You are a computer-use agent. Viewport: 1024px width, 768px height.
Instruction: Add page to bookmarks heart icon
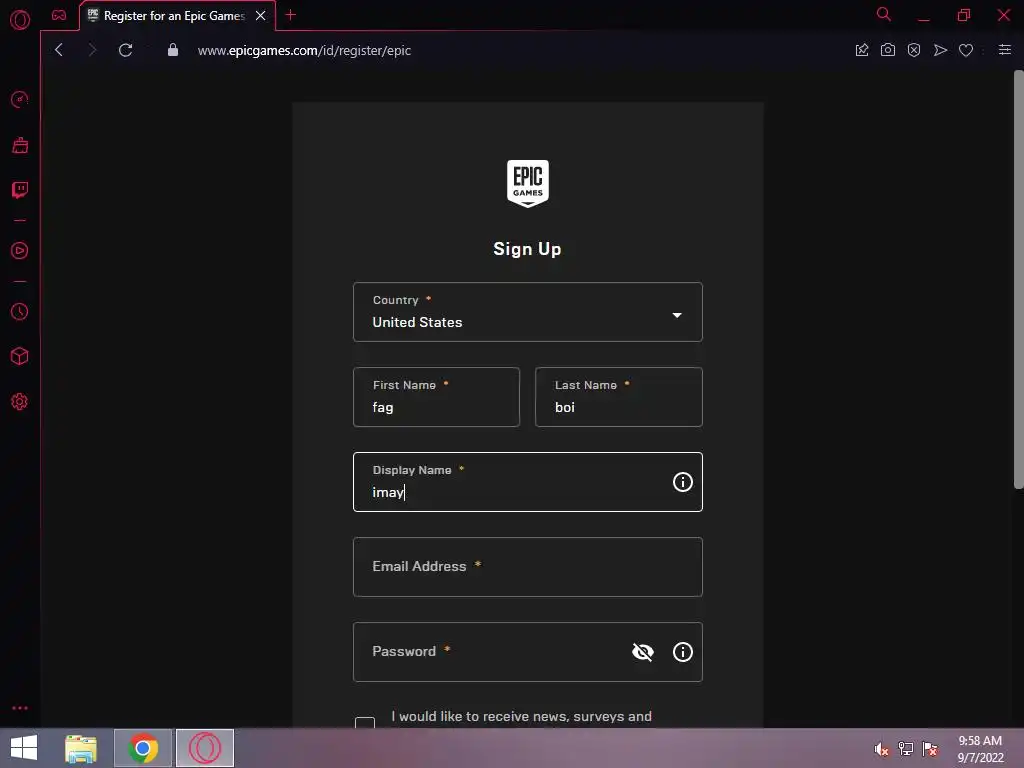pos(966,50)
